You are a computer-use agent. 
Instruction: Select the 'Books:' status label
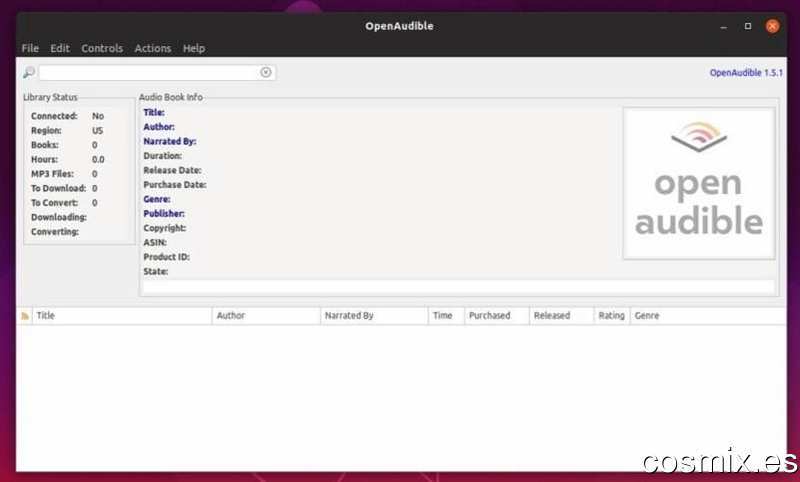tap(44, 145)
